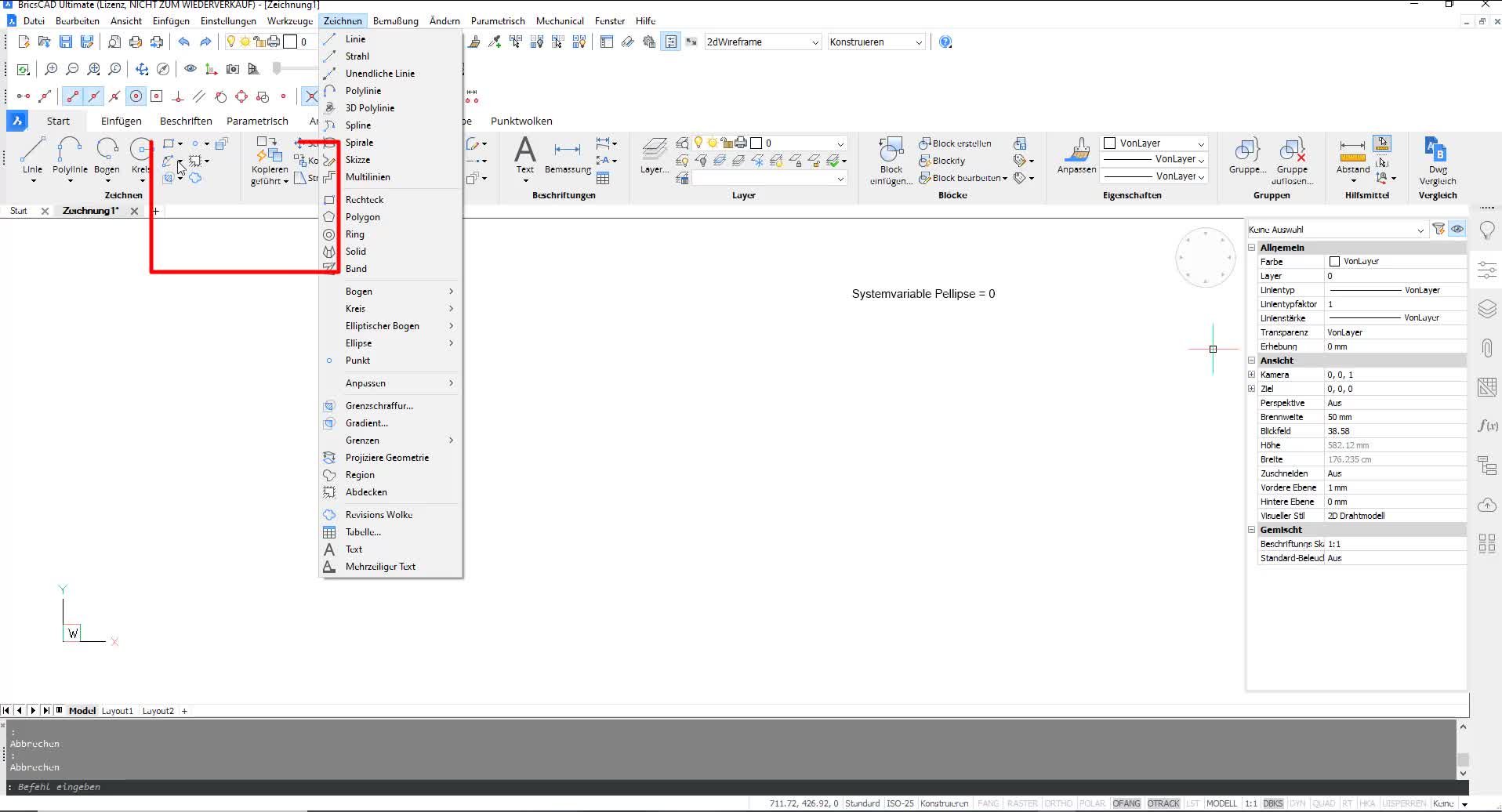Click the white color swatch in top layer toolbar
The image size is (1502, 812).
tap(290, 42)
